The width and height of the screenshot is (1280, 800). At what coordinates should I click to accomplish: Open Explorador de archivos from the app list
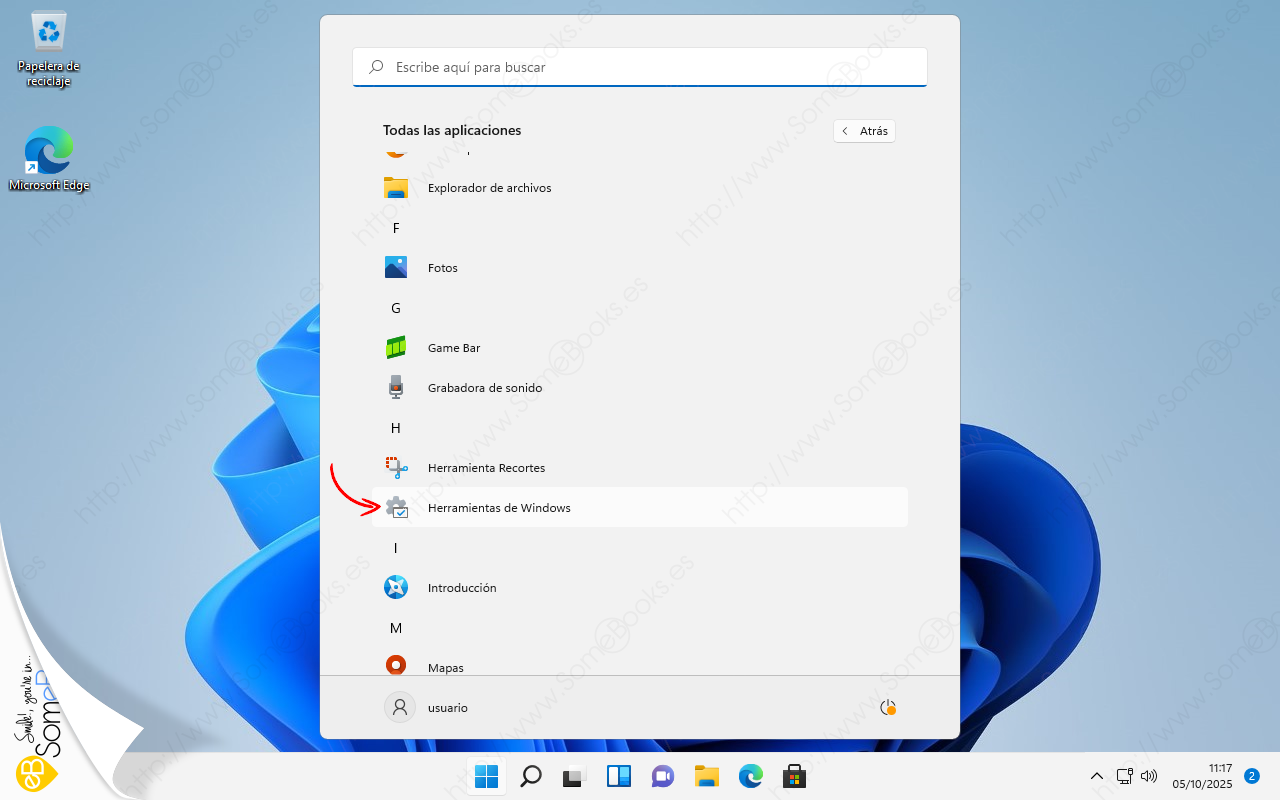(489, 188)
